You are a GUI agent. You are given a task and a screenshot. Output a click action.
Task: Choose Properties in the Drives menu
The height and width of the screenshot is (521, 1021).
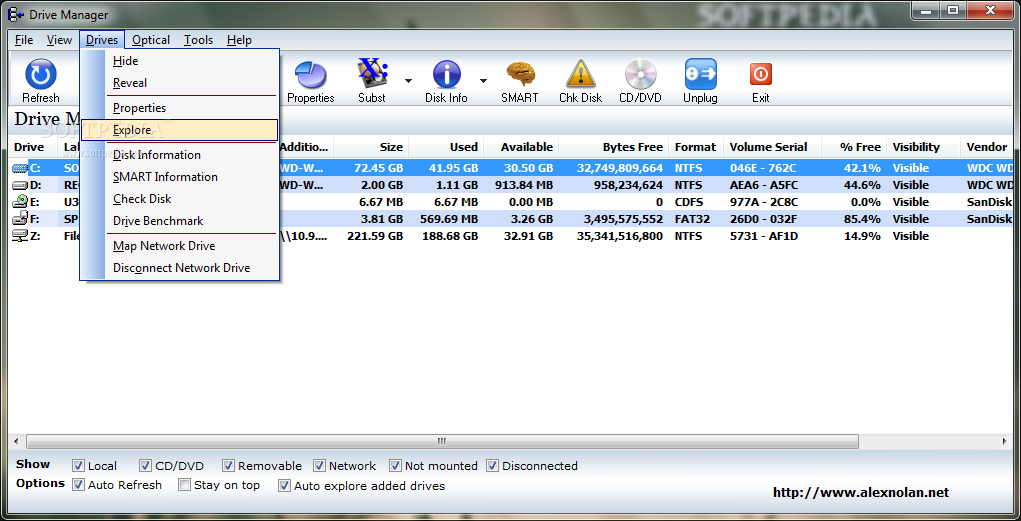(180, 107)
